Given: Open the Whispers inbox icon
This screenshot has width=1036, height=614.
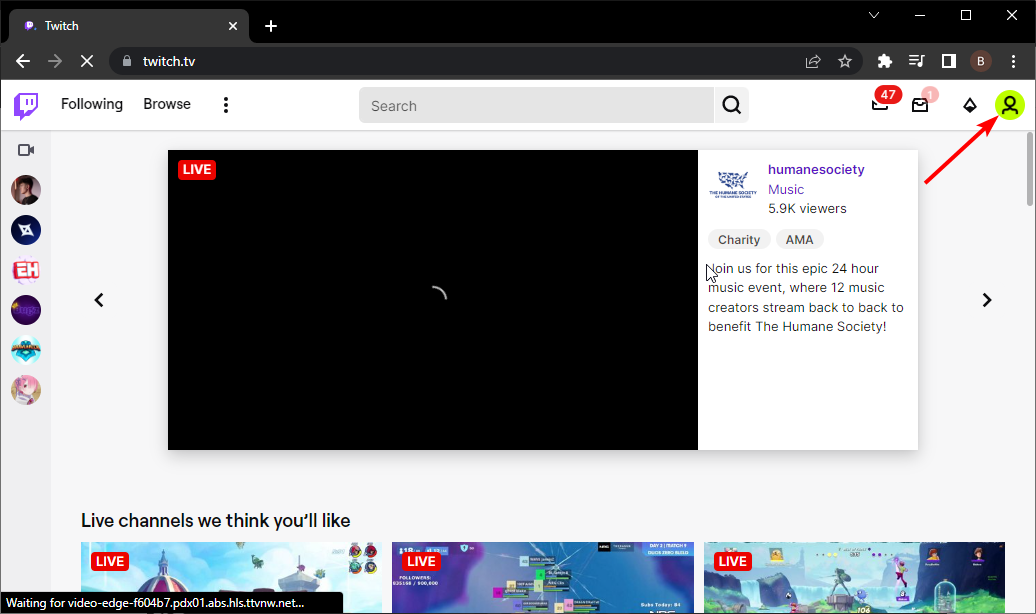Looking at the screenshot, I should point(920,105).
